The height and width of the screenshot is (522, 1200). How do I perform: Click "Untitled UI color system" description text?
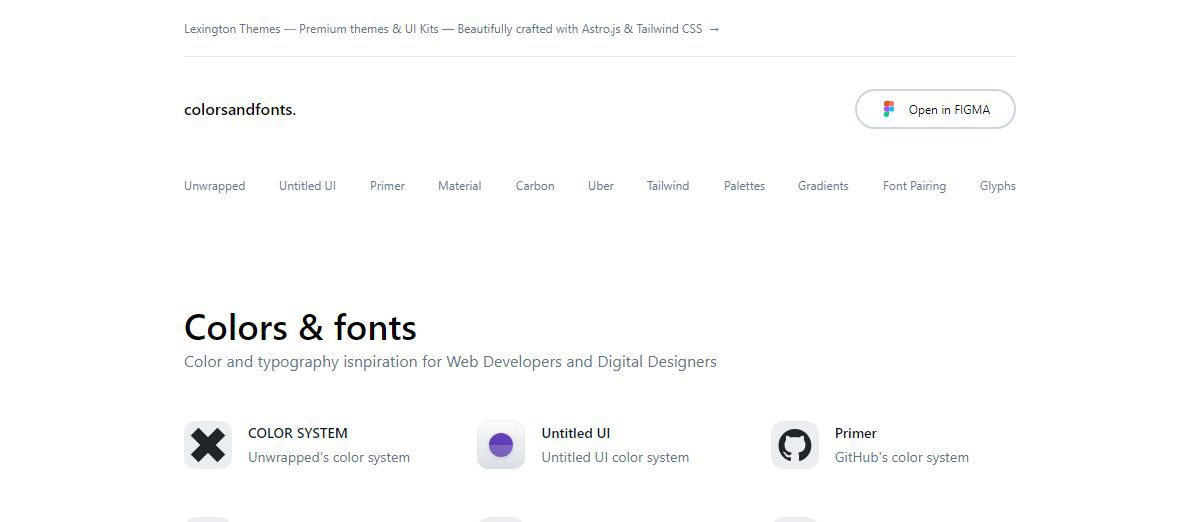coord(615,457)
